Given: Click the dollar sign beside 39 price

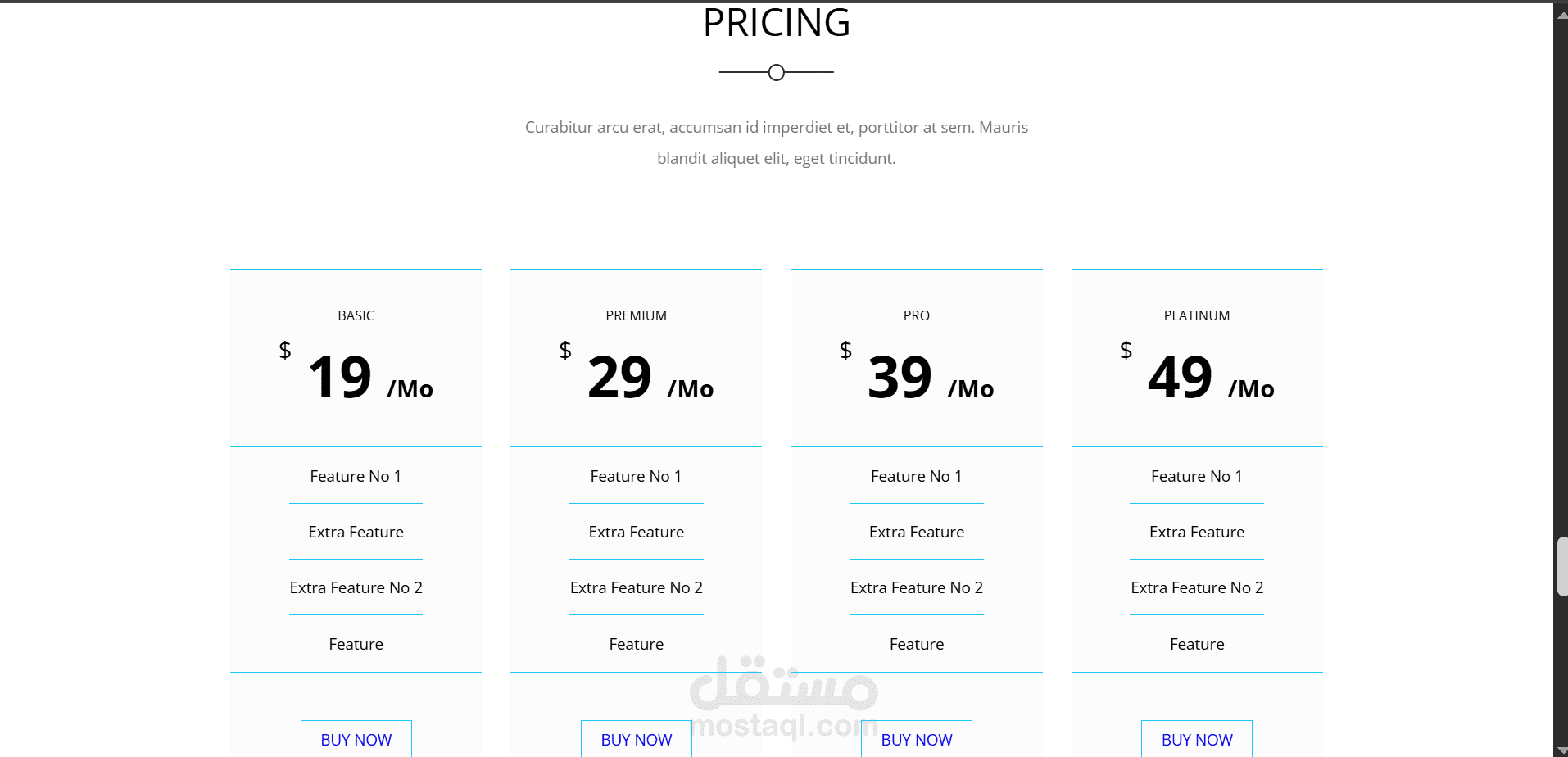Looking at the screenshot, I should click(845, 351).
